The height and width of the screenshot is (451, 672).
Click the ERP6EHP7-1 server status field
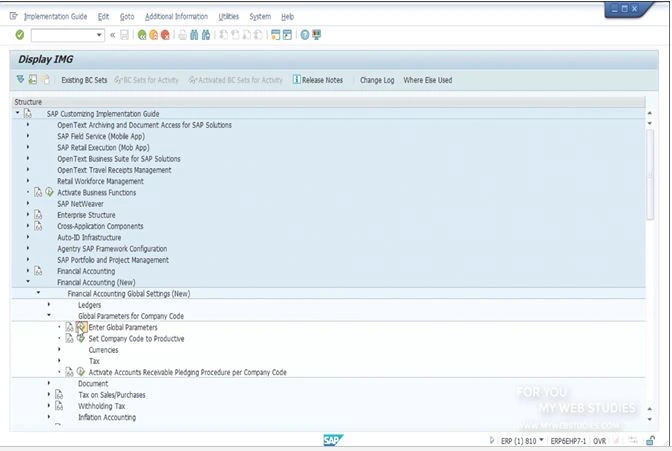click(568, 441)
